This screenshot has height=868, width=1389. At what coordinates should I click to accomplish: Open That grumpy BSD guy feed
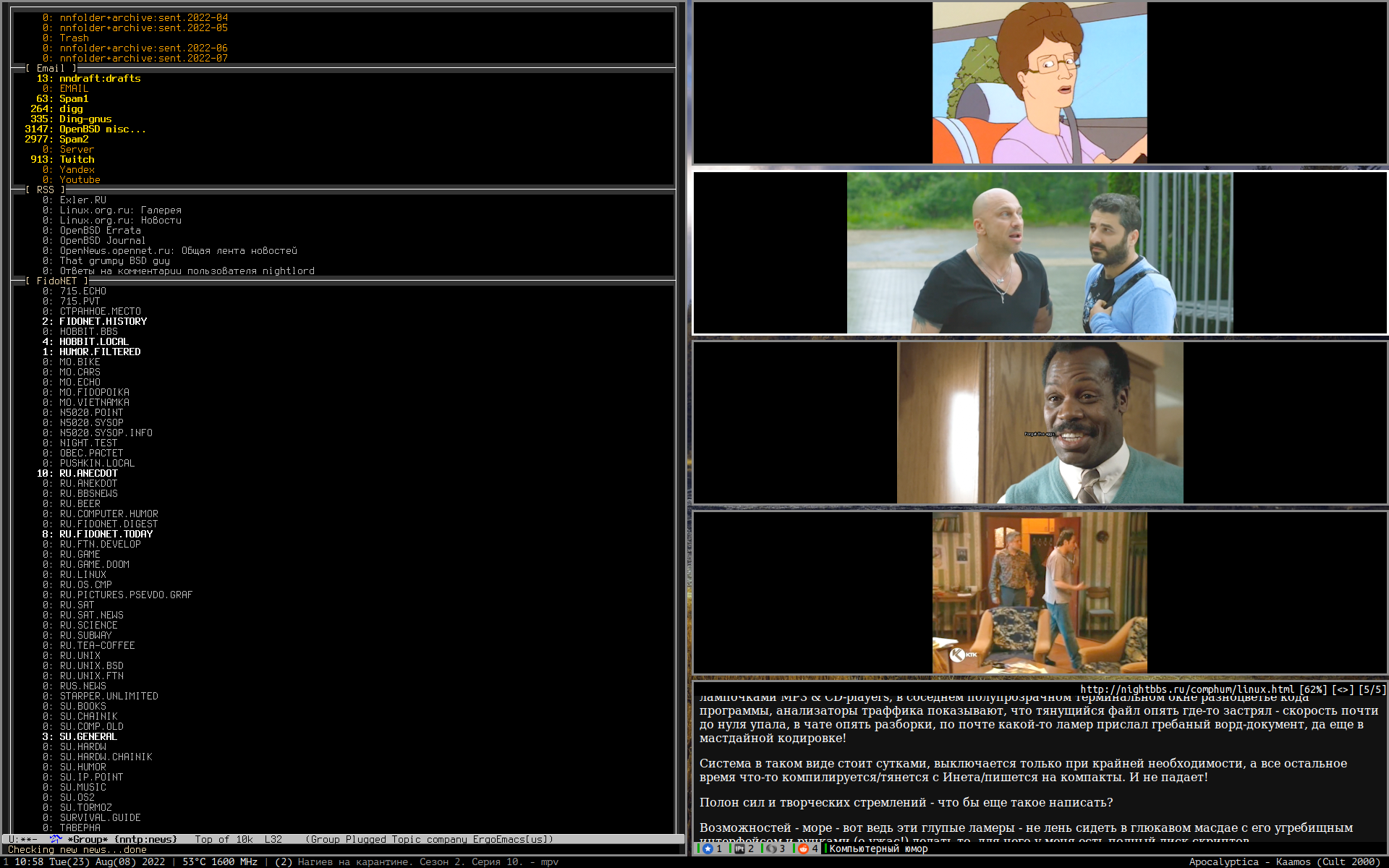(x=114, y=260)
